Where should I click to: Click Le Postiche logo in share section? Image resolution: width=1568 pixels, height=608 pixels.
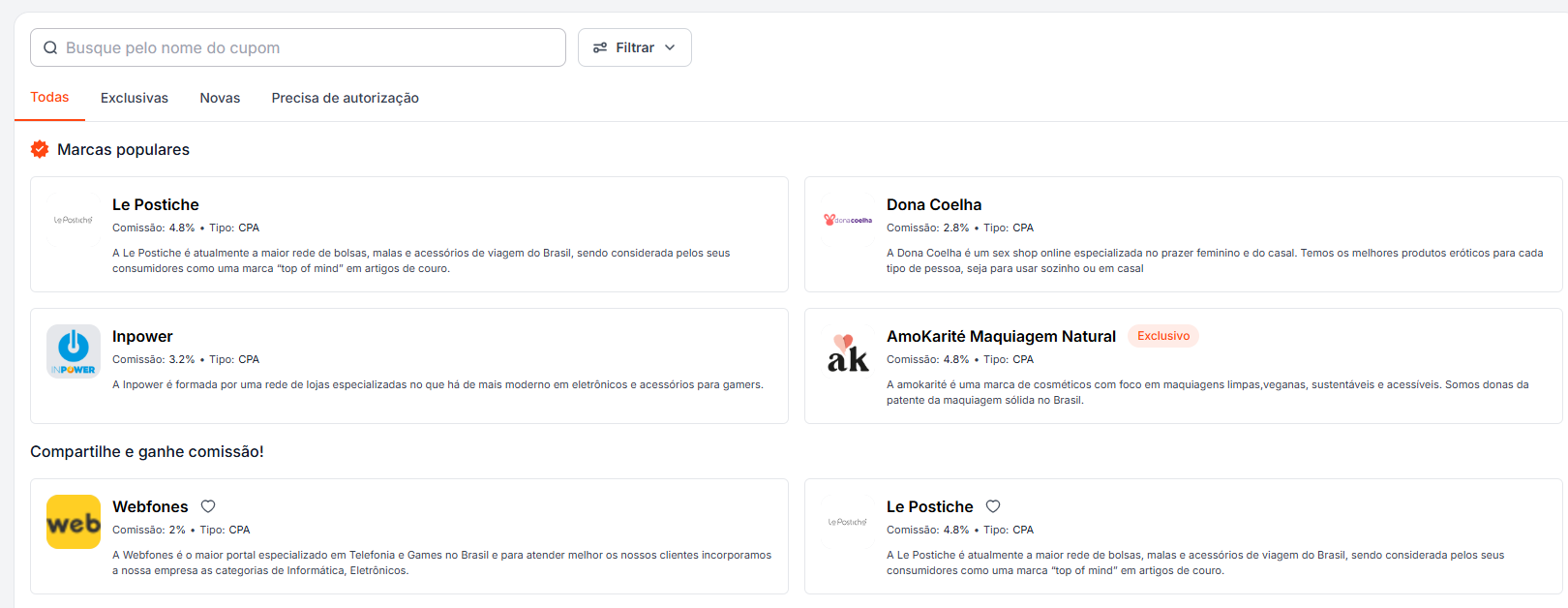coord(848,522)
